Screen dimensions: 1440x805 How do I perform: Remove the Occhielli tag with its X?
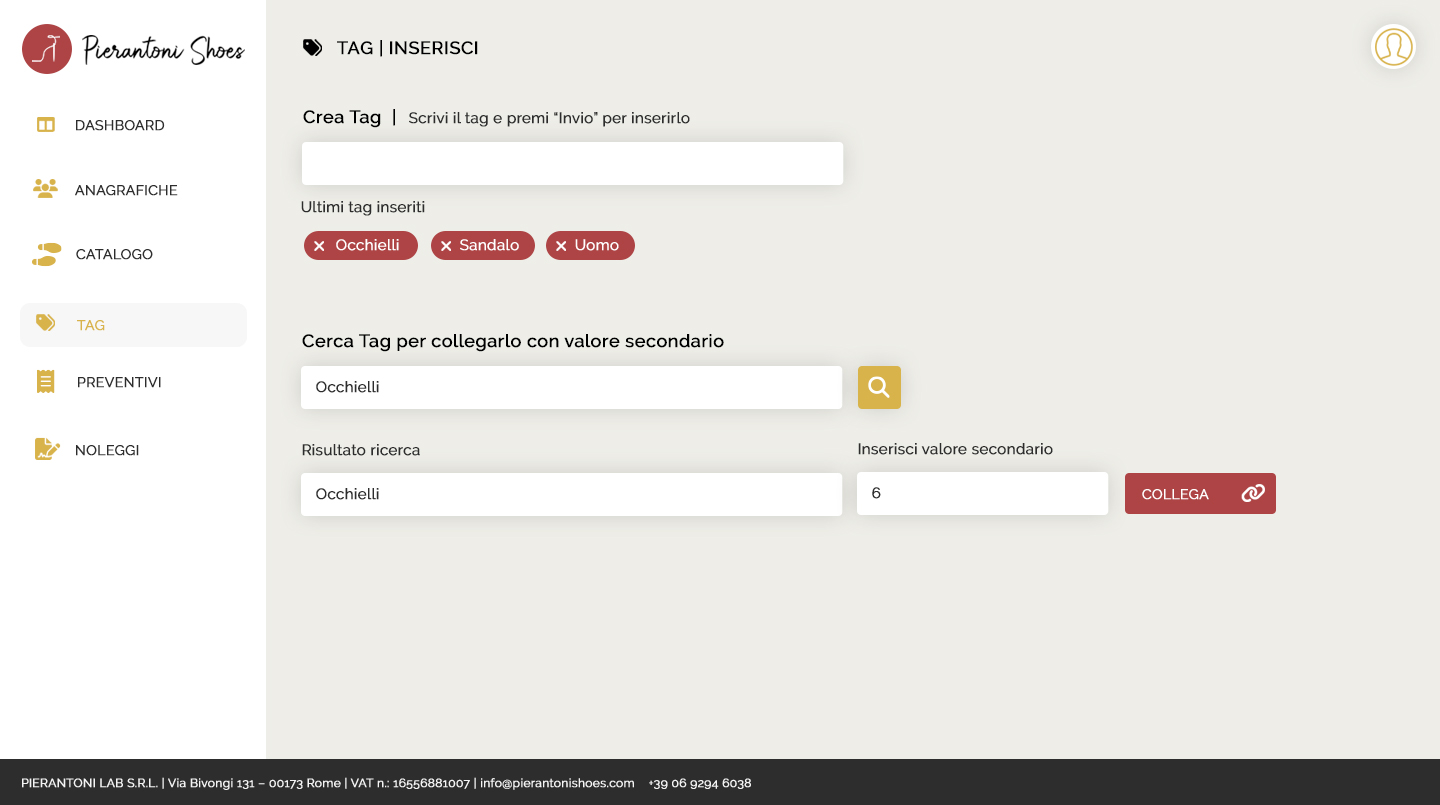click(x=319, y=246)
